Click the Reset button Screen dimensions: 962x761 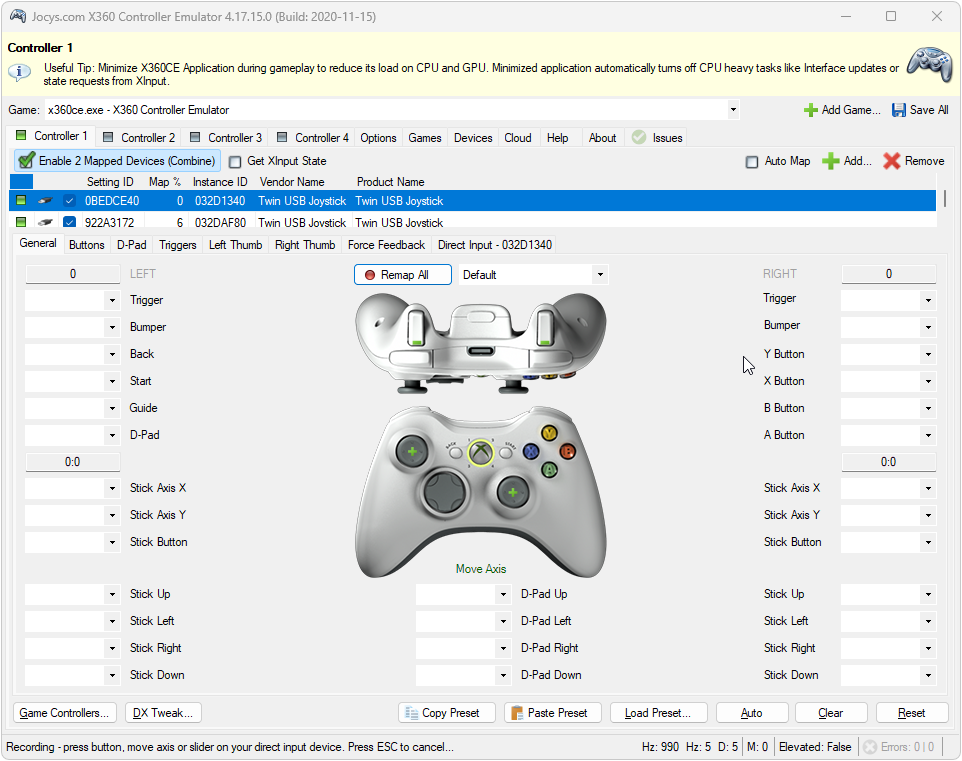tap(911, 713)
